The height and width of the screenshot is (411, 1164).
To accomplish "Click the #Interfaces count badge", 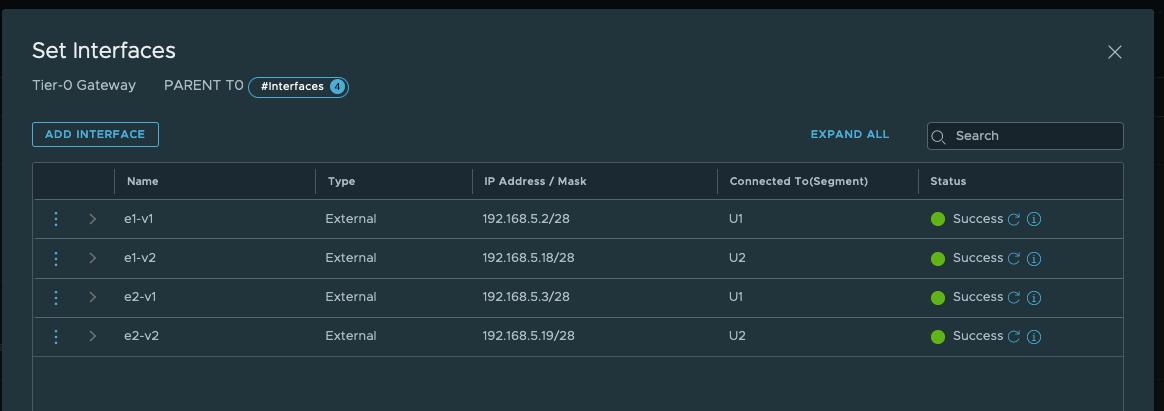I will (298, 87).
